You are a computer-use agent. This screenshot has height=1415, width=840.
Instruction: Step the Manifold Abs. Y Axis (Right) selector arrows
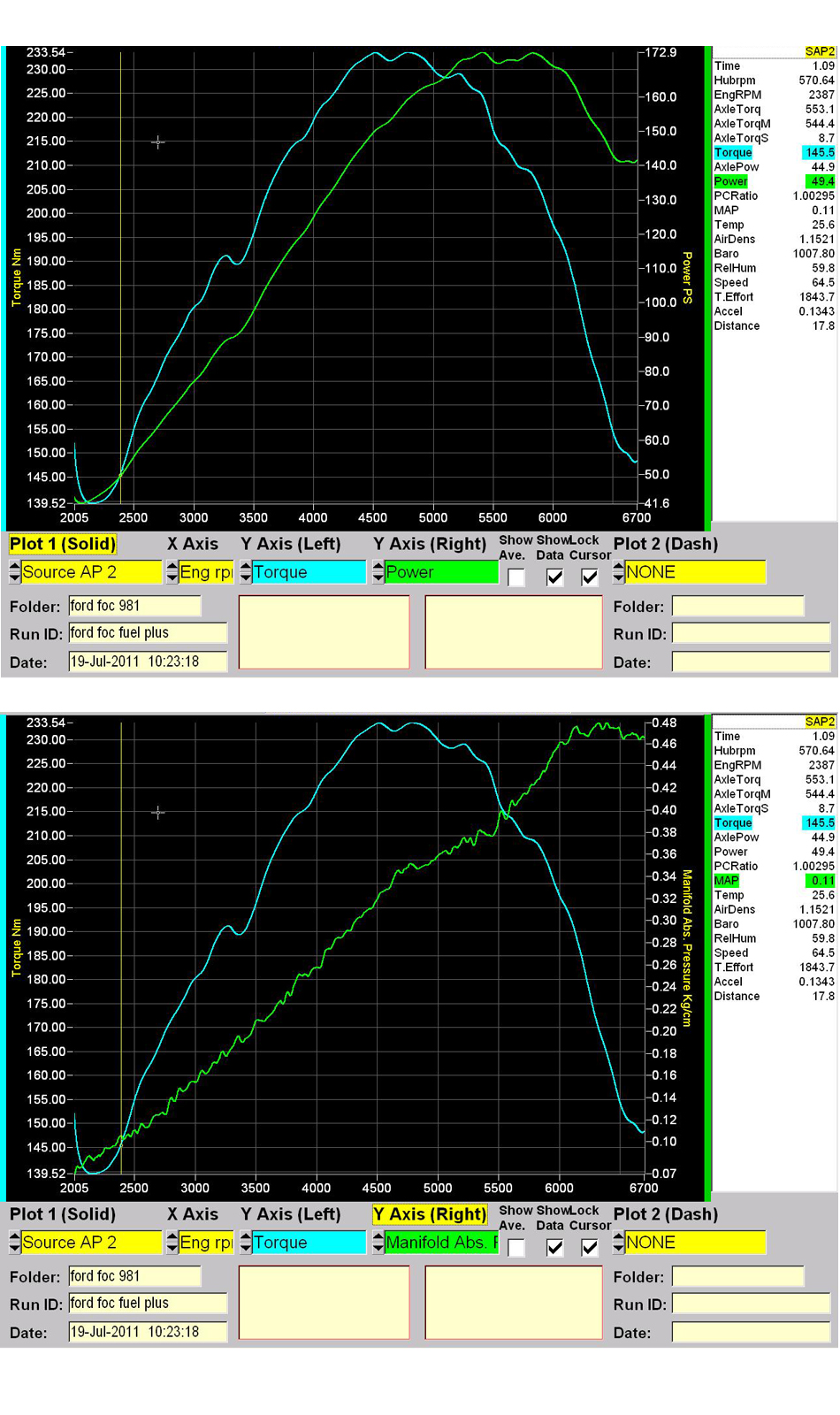pos(378,1243)
